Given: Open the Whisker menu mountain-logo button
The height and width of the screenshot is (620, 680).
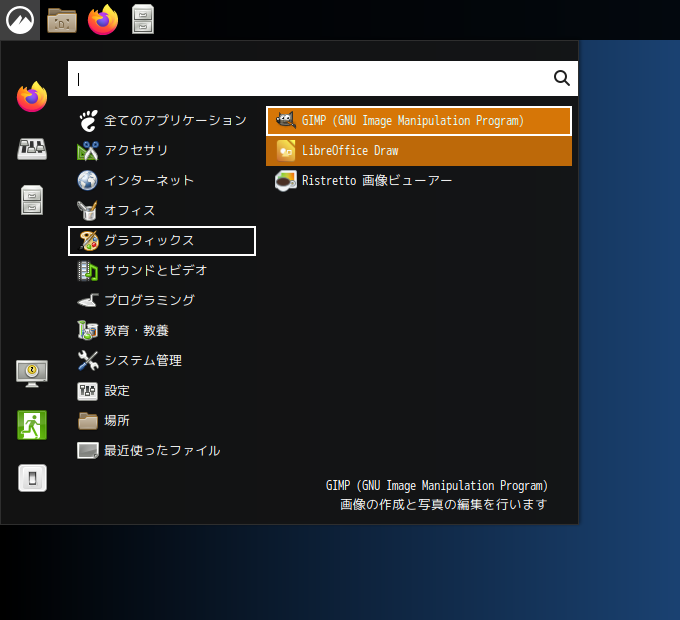Looking at the screenshot, I should 20,20.
